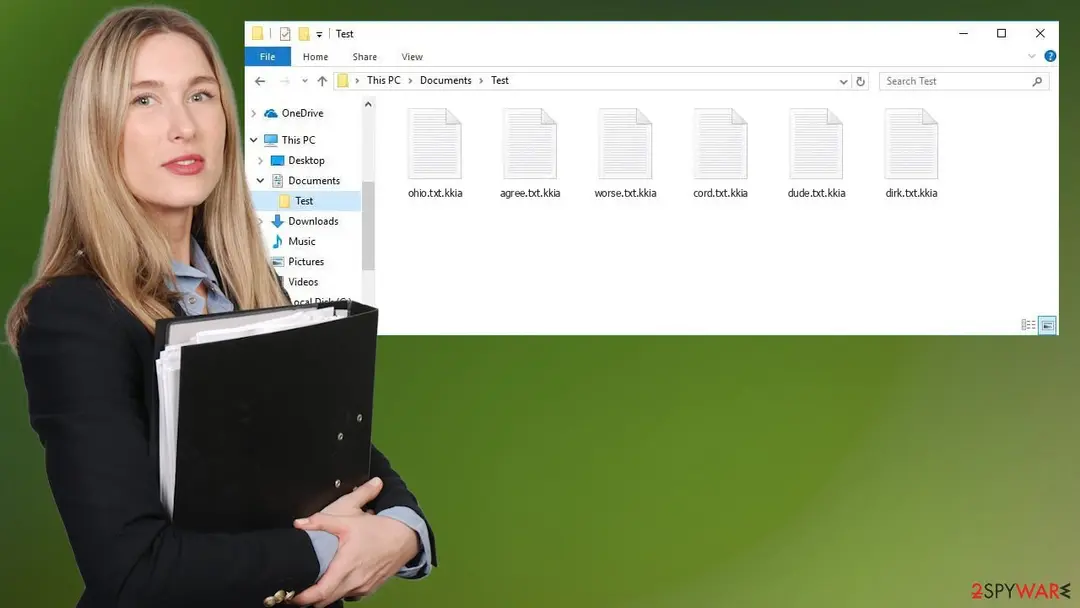The height and width of the screenshot is (608, 1080).
Task: Click the worse.txt.kkia filename label
Action: click(x=625, y=193)
